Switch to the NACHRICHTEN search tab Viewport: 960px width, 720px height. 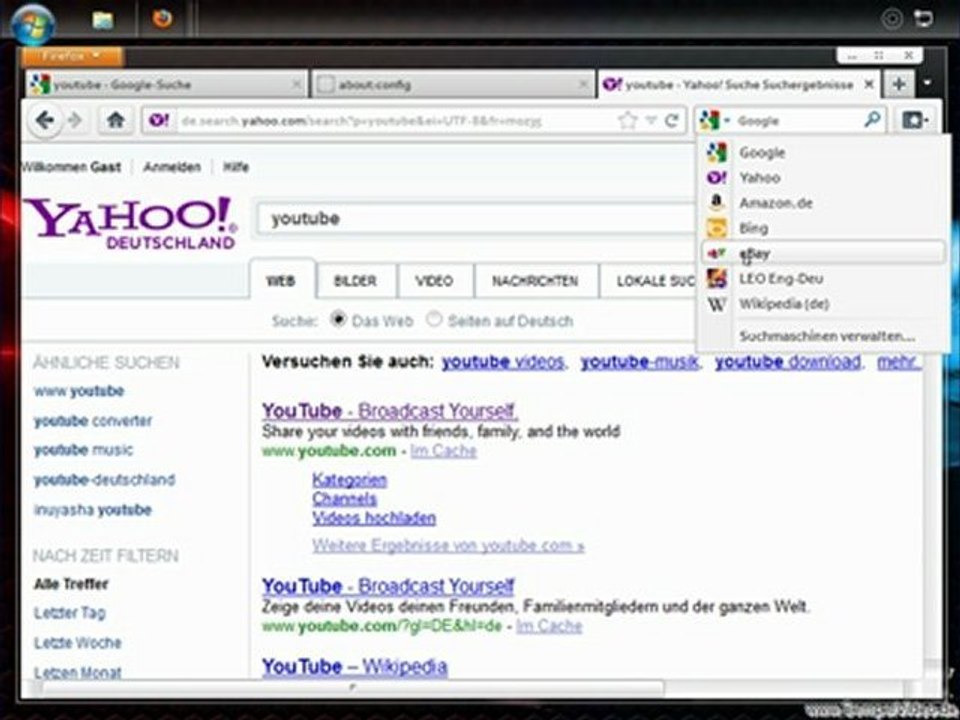click(x=535, y=281)
